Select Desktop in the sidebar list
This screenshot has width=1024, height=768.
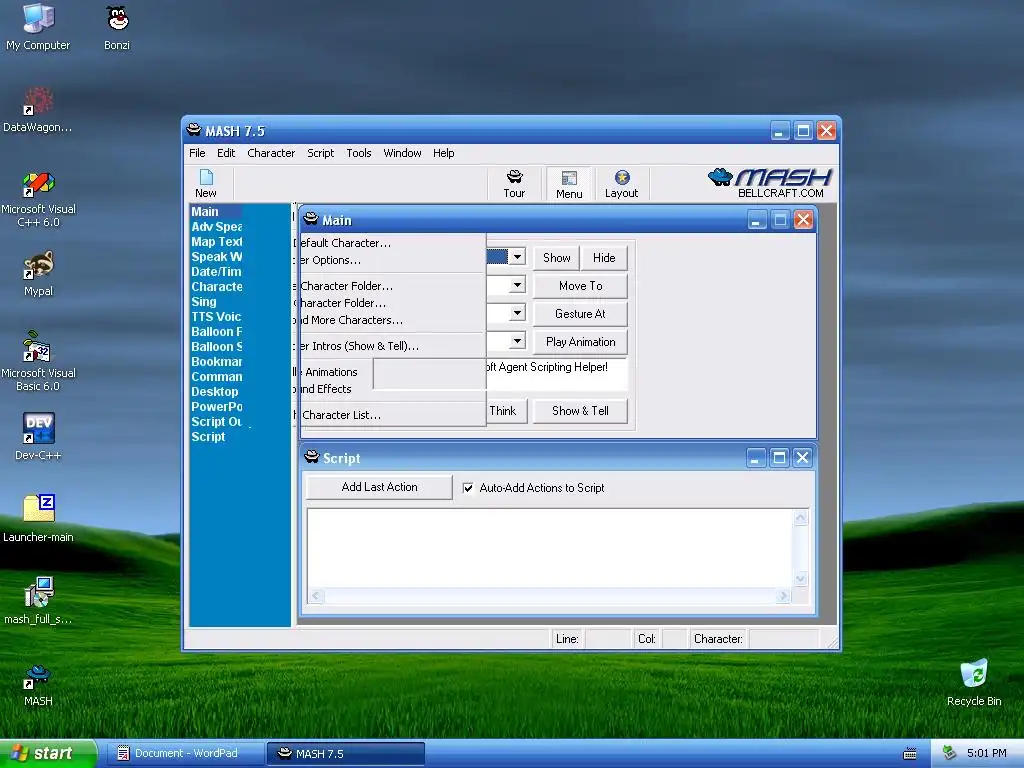(x=215, y=392)
